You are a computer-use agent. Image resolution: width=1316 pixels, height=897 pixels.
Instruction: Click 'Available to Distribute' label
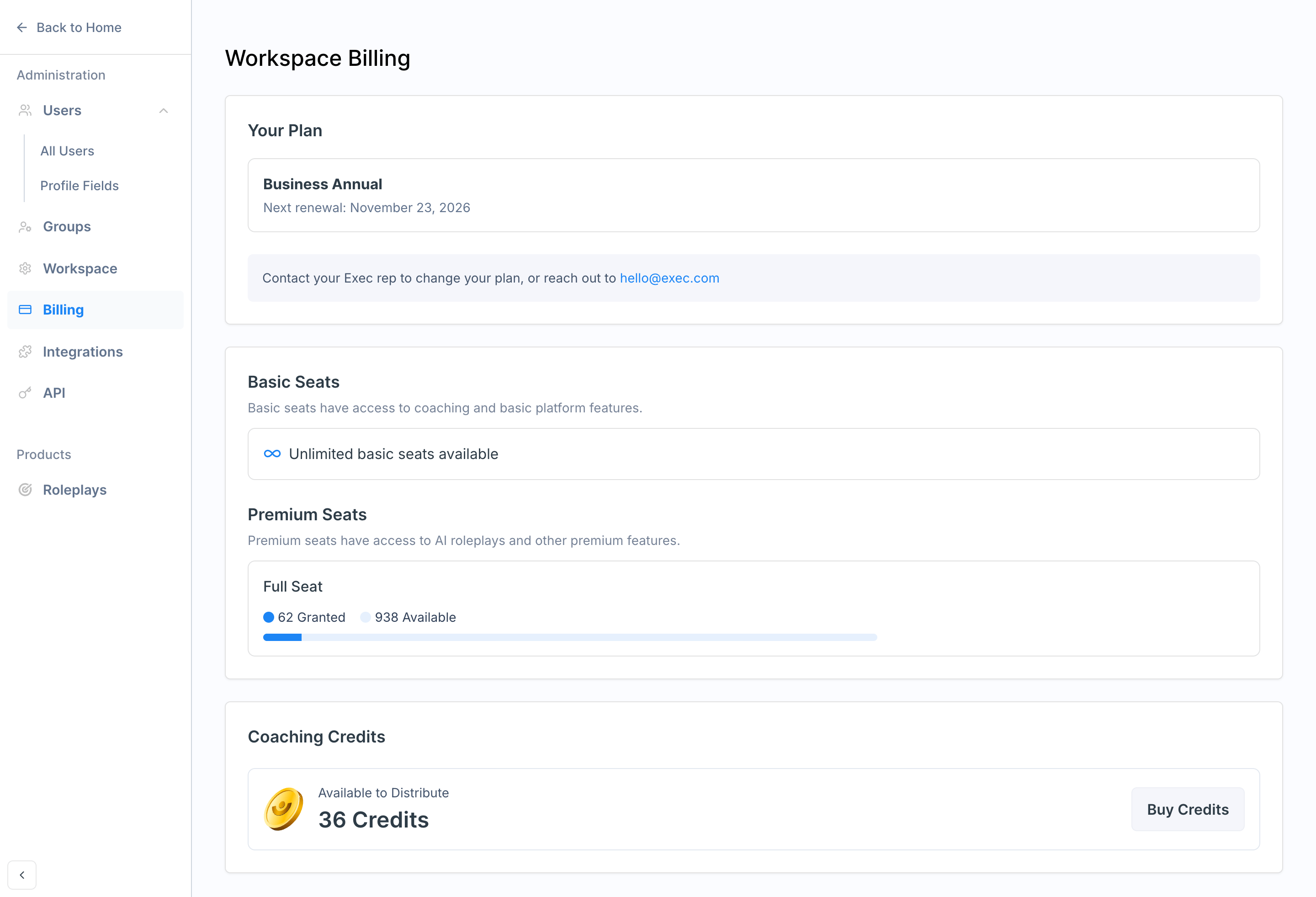[383, 793]
